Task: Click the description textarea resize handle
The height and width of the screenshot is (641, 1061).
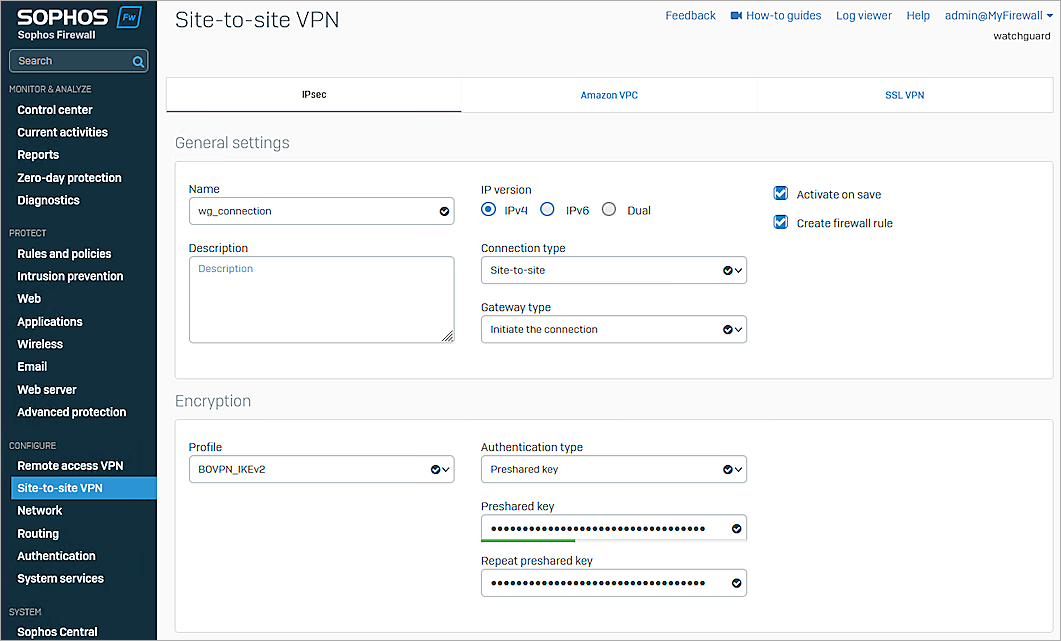Action: point(447,337)
